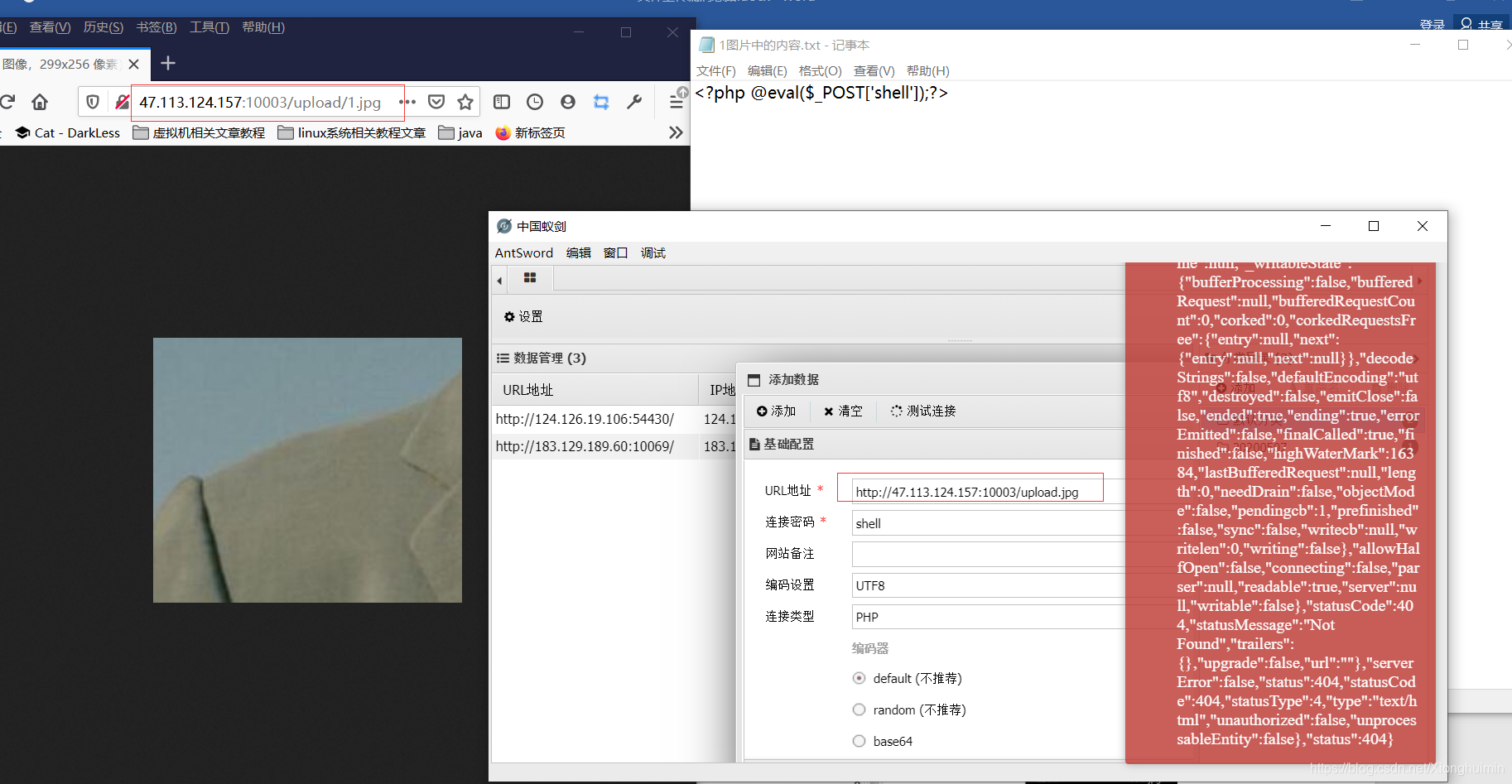Open AntSword 调试 menu
This screenshot has width=1512, height=784.
pyautogui.click(x=653, y=253)
